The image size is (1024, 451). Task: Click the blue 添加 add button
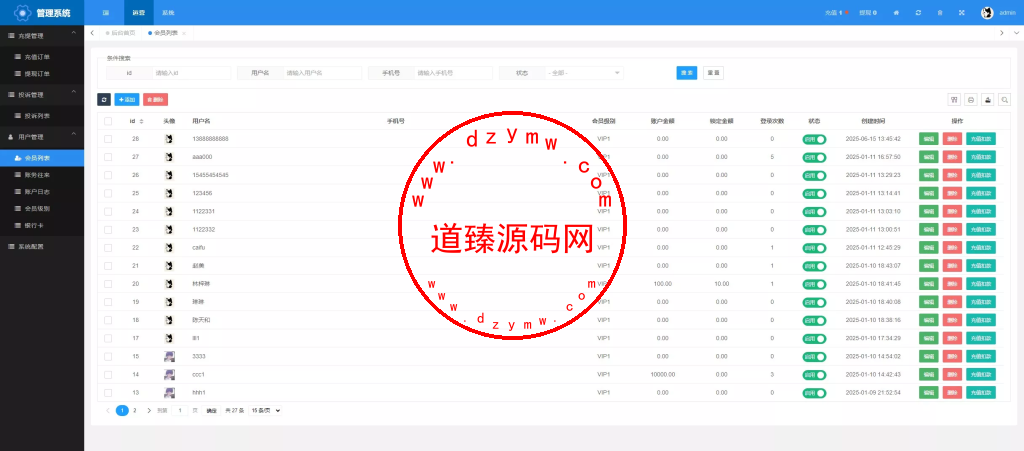pos(127,99)
